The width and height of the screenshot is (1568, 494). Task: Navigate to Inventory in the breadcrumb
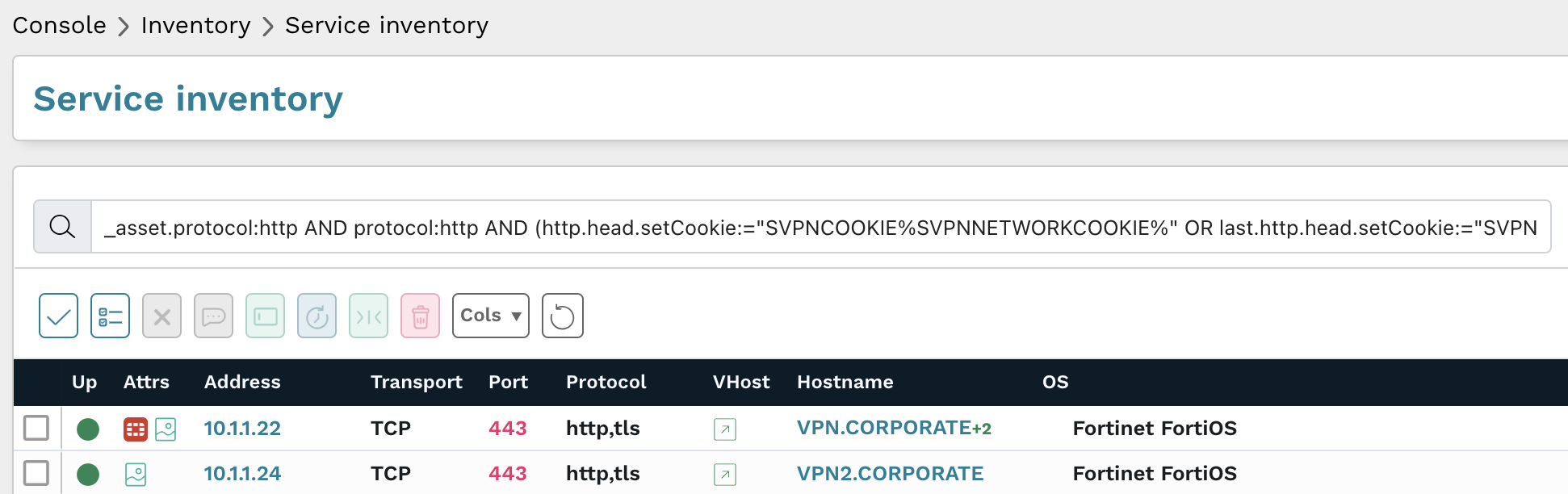click(195, 25)
